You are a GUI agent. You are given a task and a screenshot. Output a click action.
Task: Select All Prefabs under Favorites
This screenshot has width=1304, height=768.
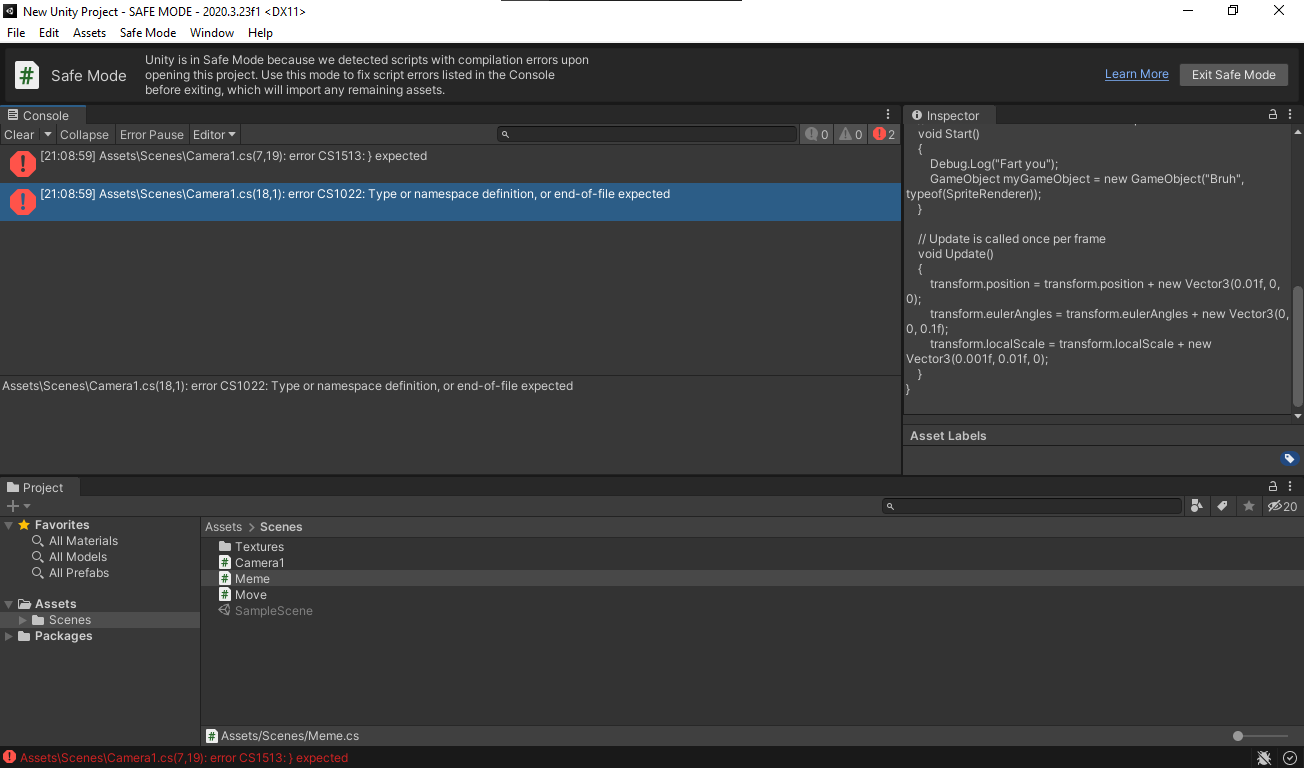tap(79, 573)
